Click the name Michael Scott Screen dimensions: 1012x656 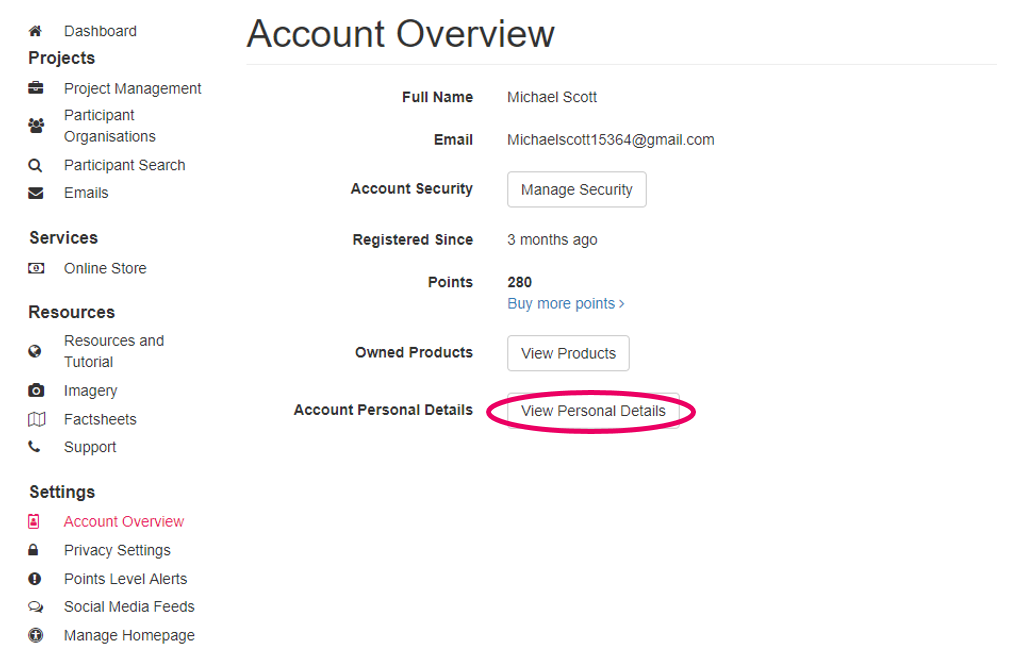point(552,97)
